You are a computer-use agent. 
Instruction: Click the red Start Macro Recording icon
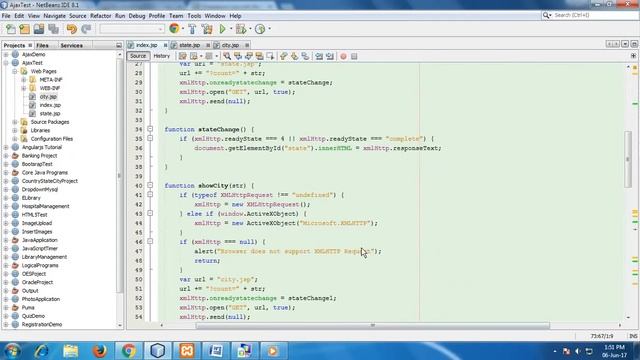click(x=343, y=56)
